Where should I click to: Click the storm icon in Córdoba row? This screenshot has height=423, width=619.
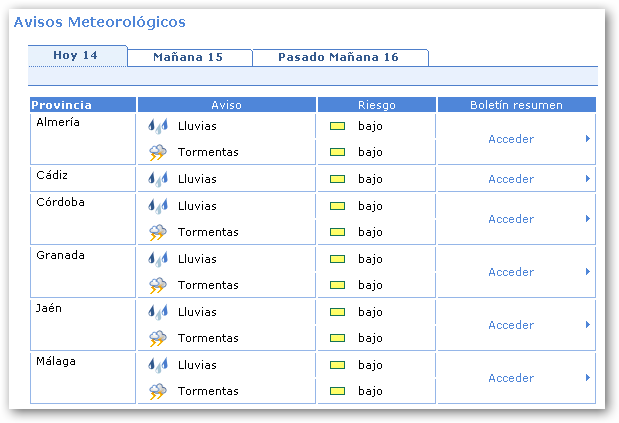pyautogui.click(x=157, y=232)
